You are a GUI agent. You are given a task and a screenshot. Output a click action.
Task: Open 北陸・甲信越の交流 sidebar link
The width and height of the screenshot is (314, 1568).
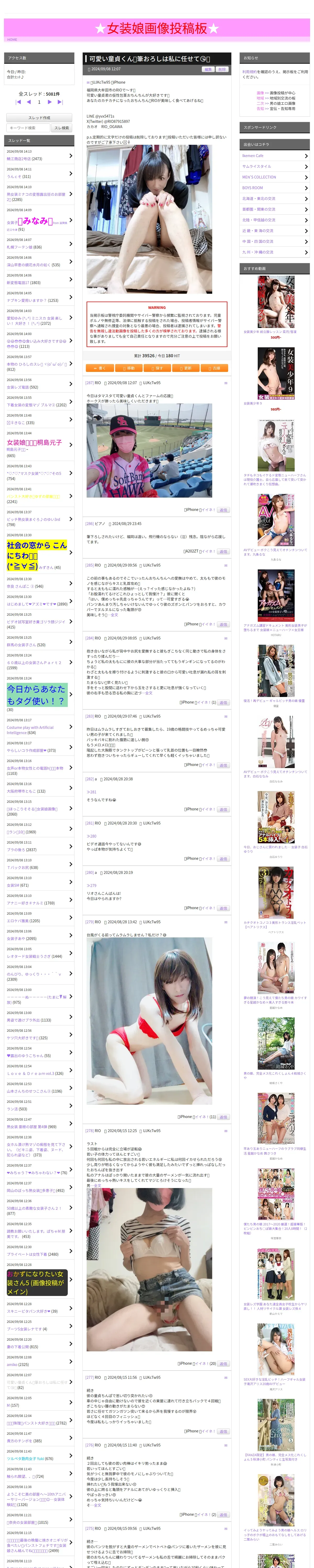[259, 220]
